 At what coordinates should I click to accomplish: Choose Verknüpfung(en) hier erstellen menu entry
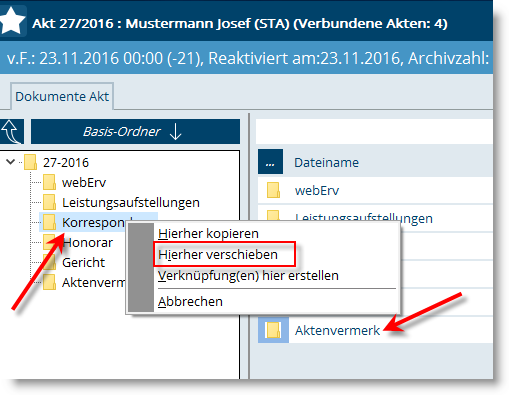[248, 276]
